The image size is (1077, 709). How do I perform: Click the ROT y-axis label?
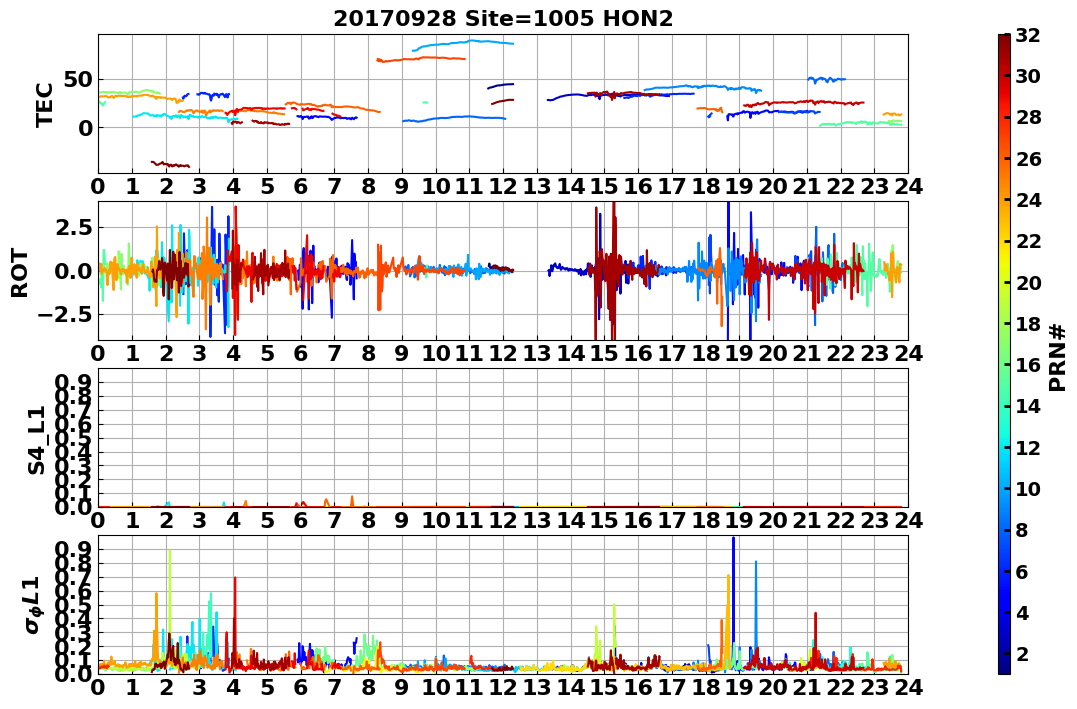click(20, 273)
